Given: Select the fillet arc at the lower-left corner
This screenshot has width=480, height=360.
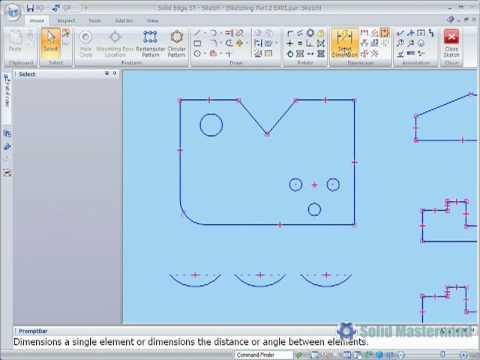Looking at the screenshot, I should pyautogui.click(x=189, y=217).
